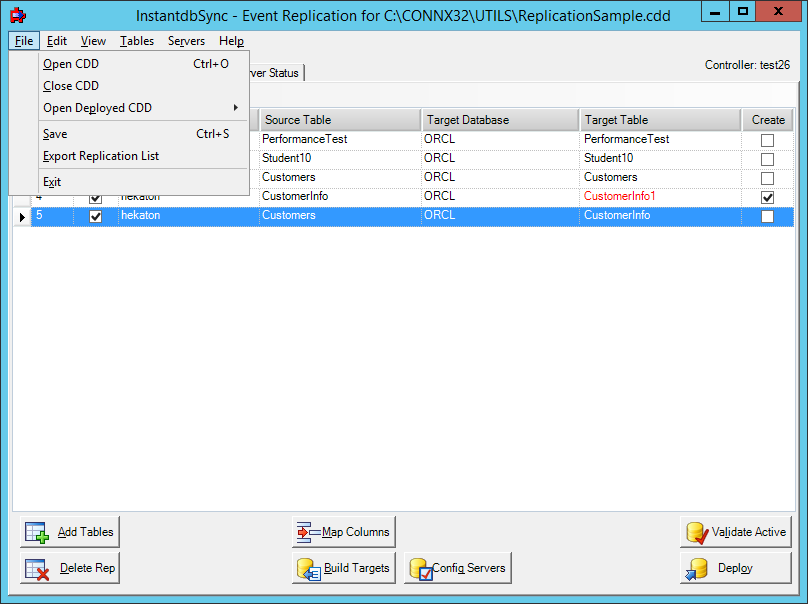808x604 pixels.
Task: Open the Servers menu
Action: coord(186,41)
